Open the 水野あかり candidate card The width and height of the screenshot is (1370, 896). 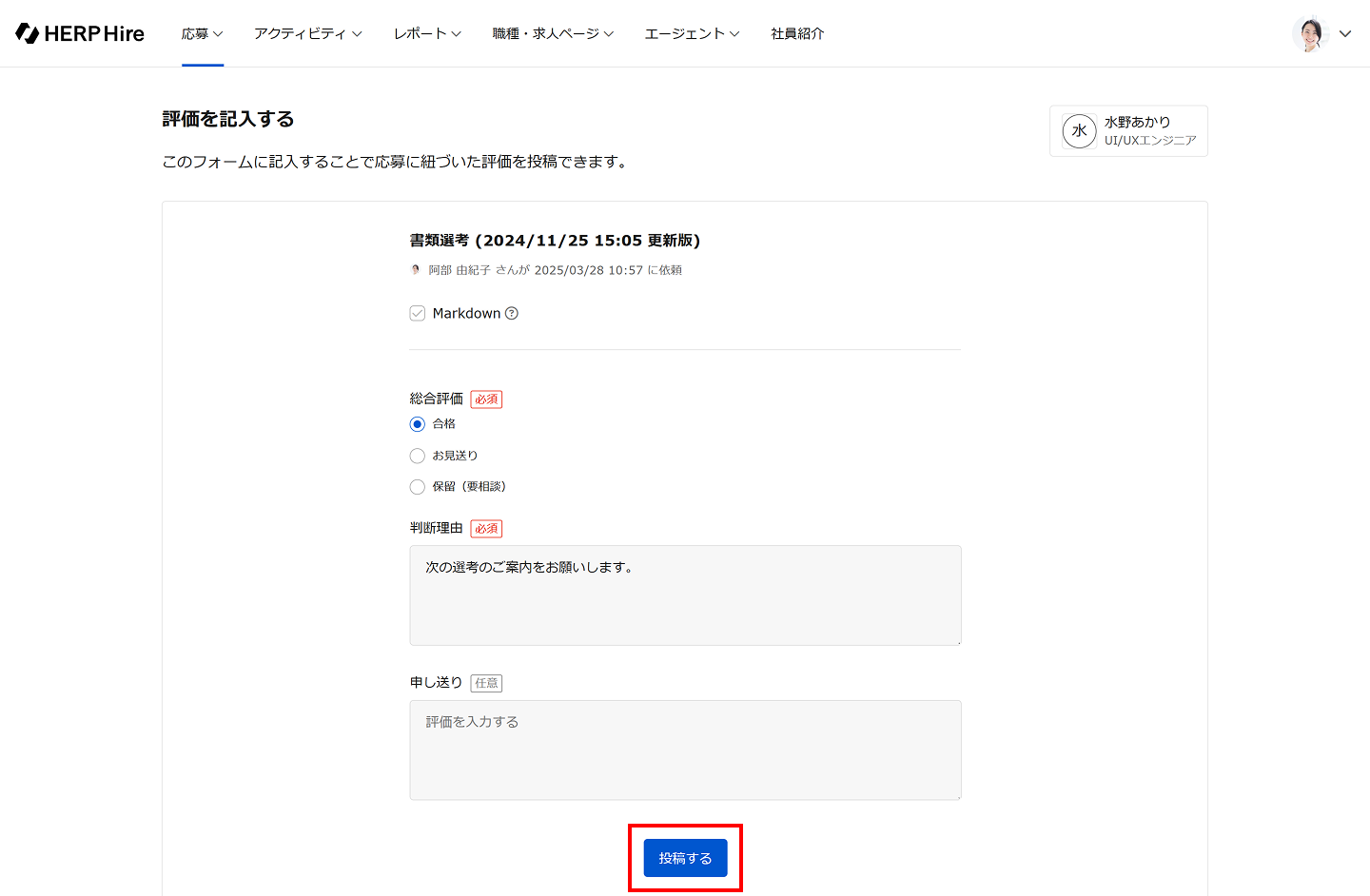1128,131
